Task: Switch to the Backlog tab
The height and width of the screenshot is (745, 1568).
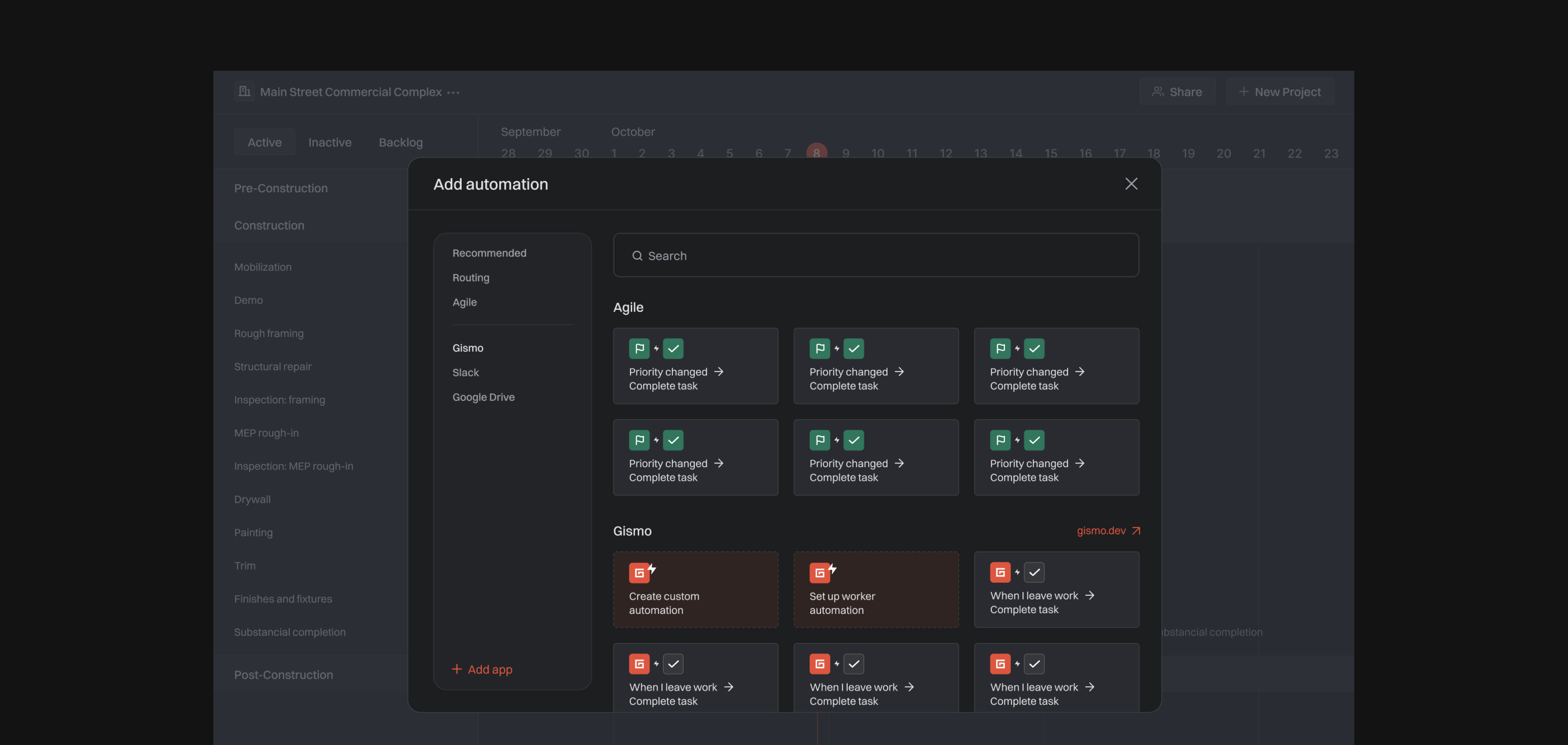Action: coord(401,143)
